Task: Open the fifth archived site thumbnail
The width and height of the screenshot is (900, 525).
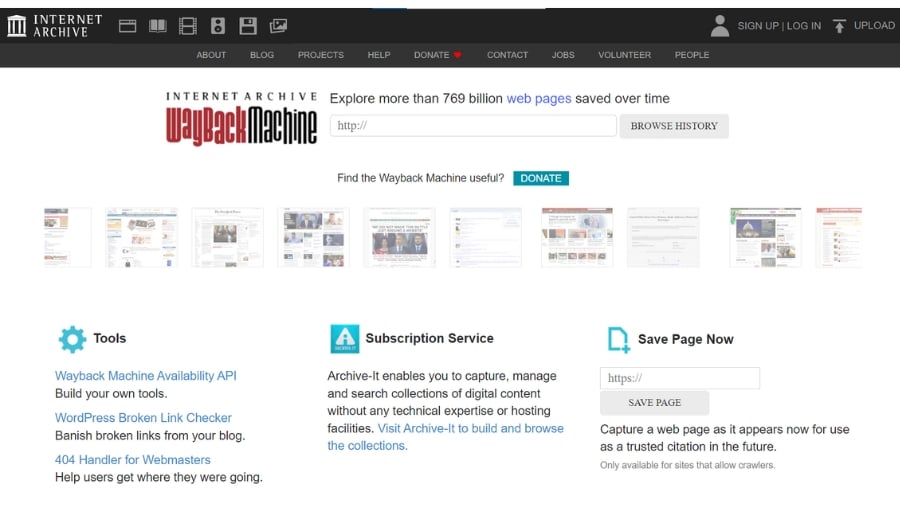Action: [399, 238]
